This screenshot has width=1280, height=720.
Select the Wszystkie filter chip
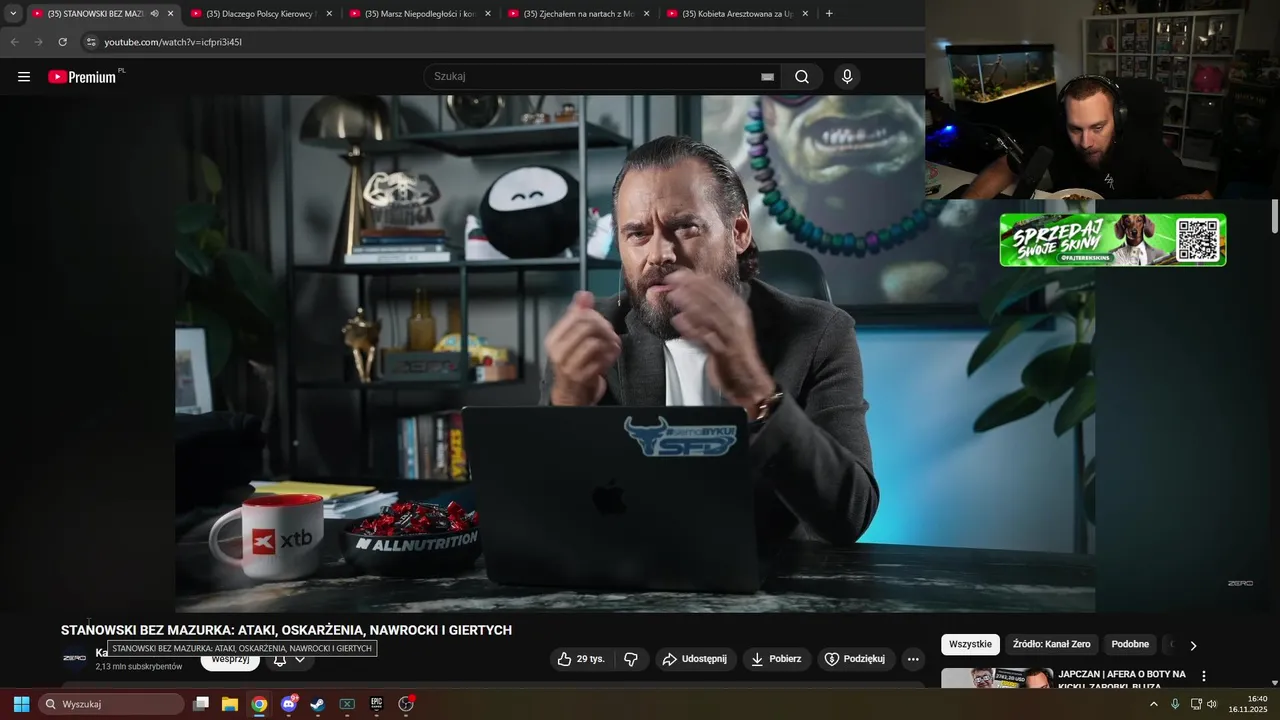[970, 644]
